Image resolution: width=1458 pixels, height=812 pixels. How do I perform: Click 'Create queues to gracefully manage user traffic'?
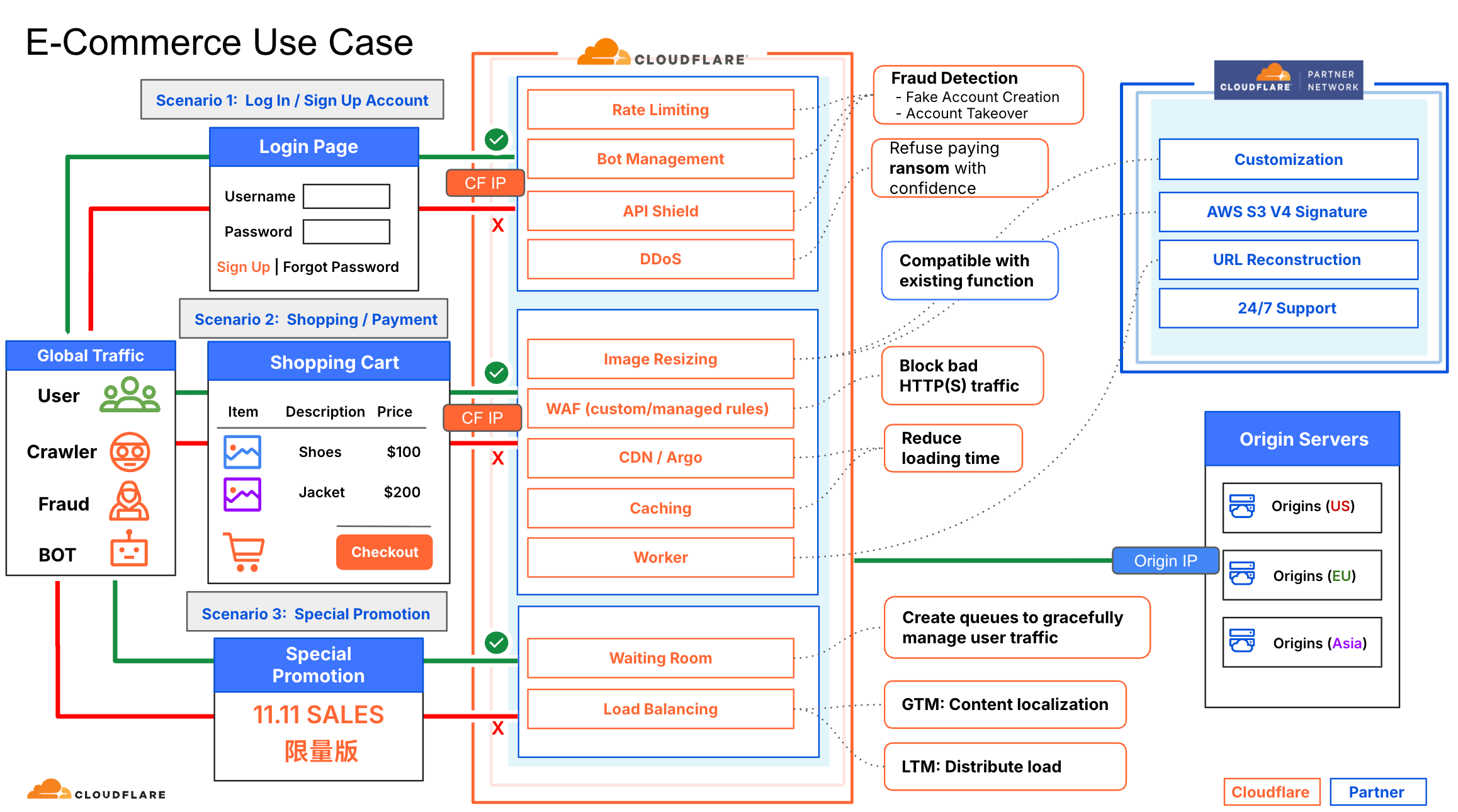(1017, 628)
